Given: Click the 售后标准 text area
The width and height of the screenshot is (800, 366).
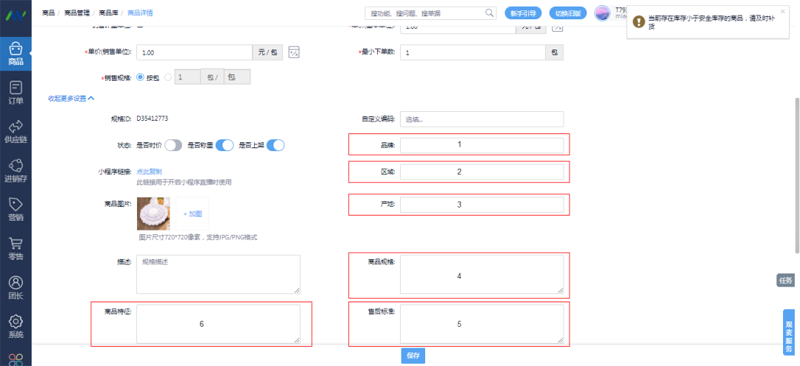Looking at the screenshot, I should coord(482,324).
